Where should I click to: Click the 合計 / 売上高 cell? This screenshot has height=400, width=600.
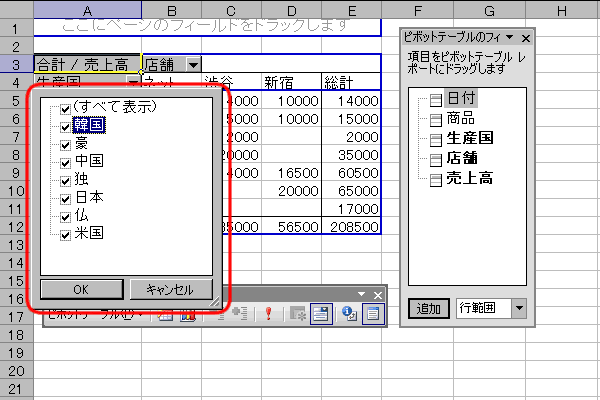[88, 64]
